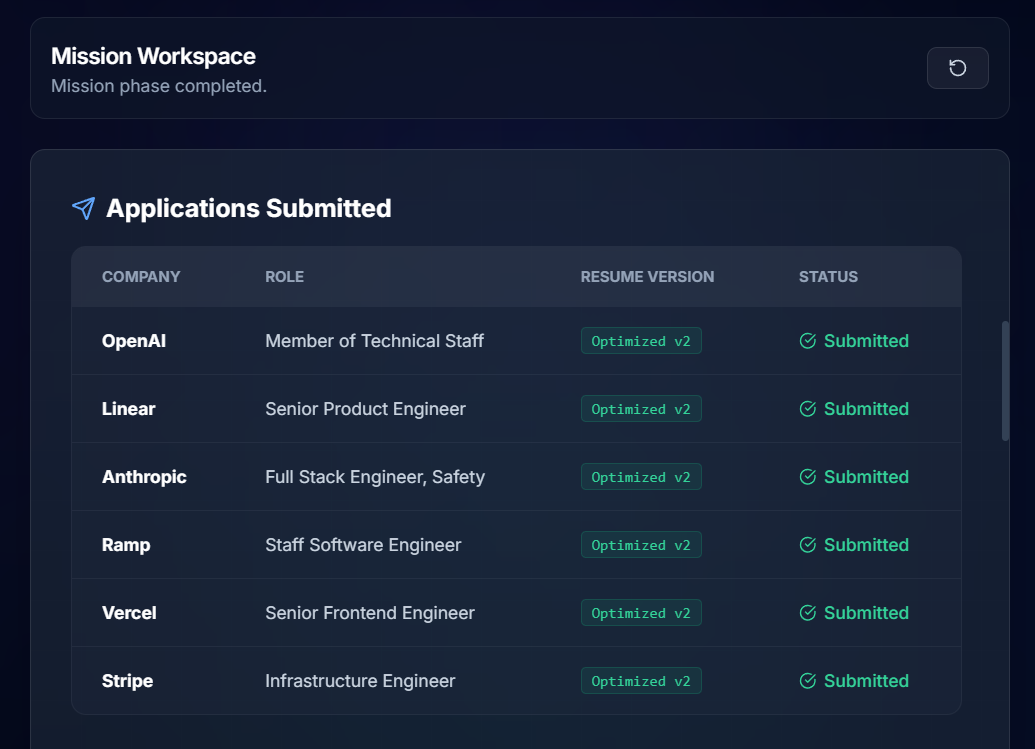Image resolution: width=1035 pixels, height=749 pixels.
Task: Click the paper plane icon beside Applications Submitted
Action: click(84, 209)
